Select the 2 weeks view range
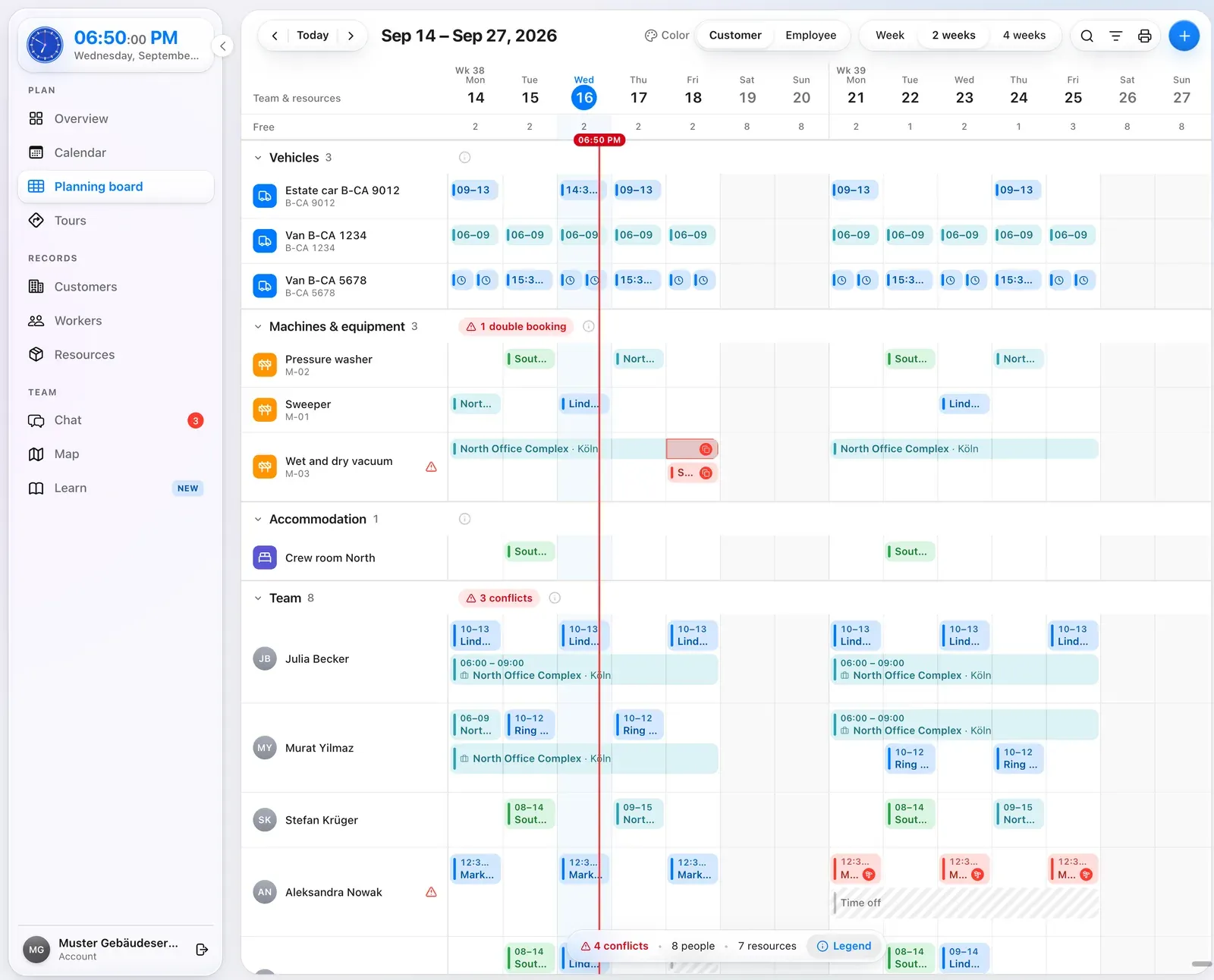 953,36
